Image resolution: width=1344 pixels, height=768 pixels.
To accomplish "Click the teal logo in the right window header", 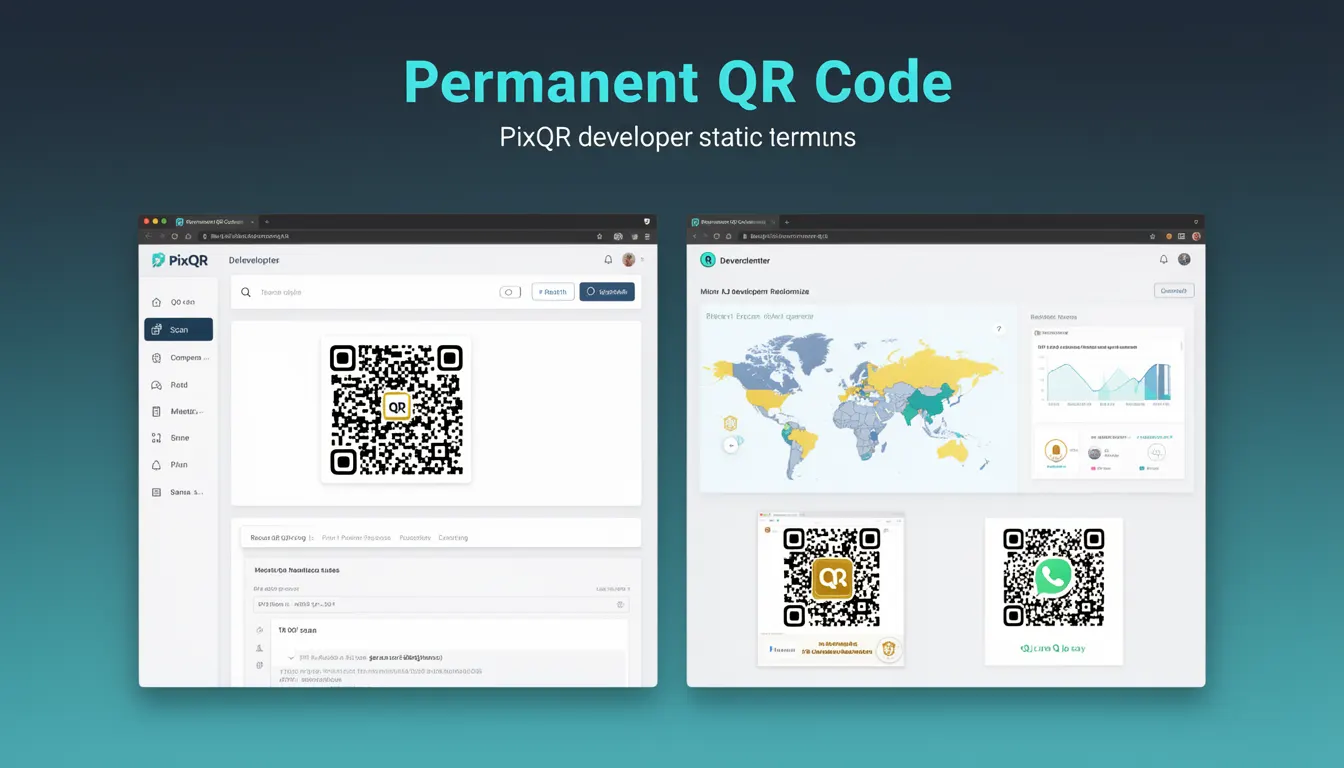I will point(708,259).
